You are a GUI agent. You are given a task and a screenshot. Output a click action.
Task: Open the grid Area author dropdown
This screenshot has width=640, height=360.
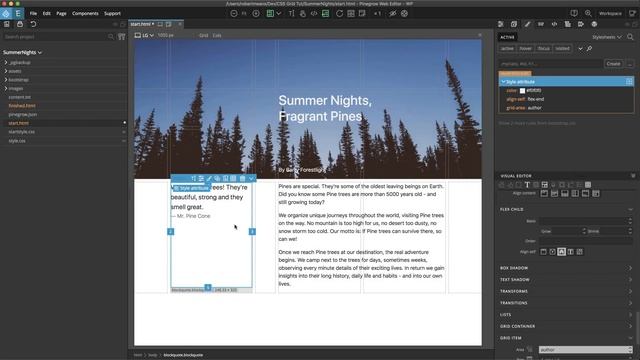585,350
